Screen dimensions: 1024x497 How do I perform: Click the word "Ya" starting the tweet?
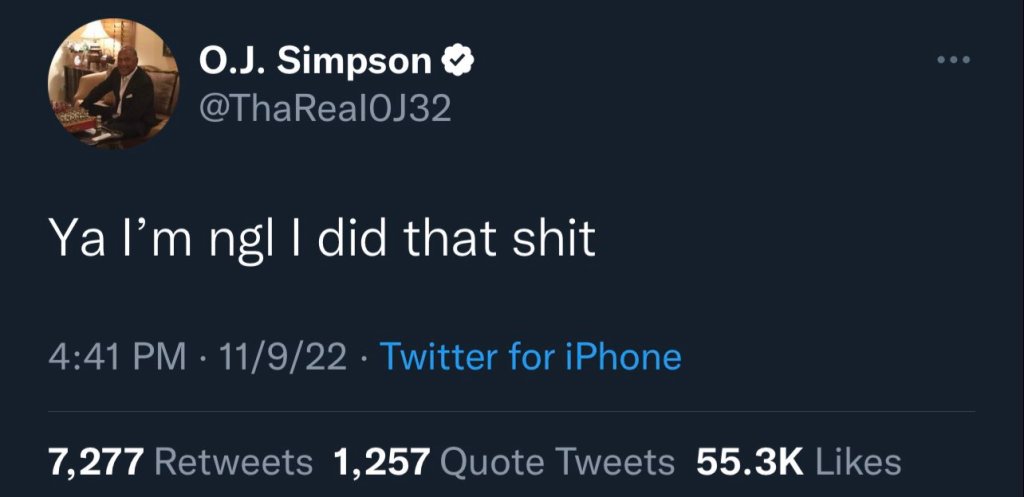pyautogui.click(x=72, y=240)
